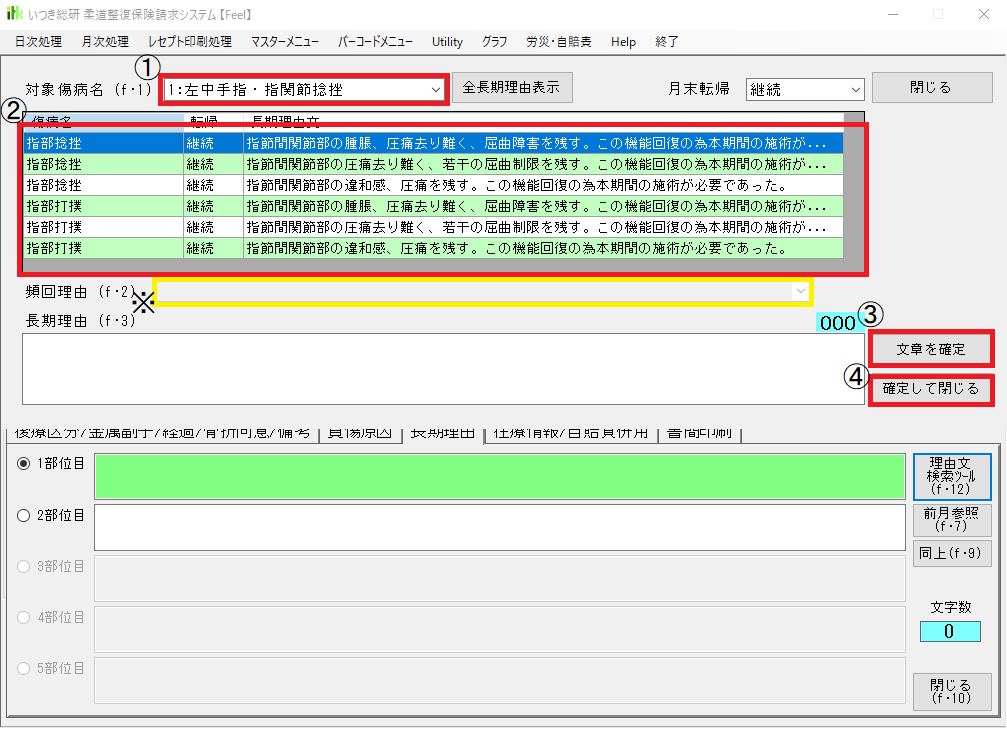Click the green 1部位目 text field
The width and height of the screenshot is (1007, 729).
[500, 477]
